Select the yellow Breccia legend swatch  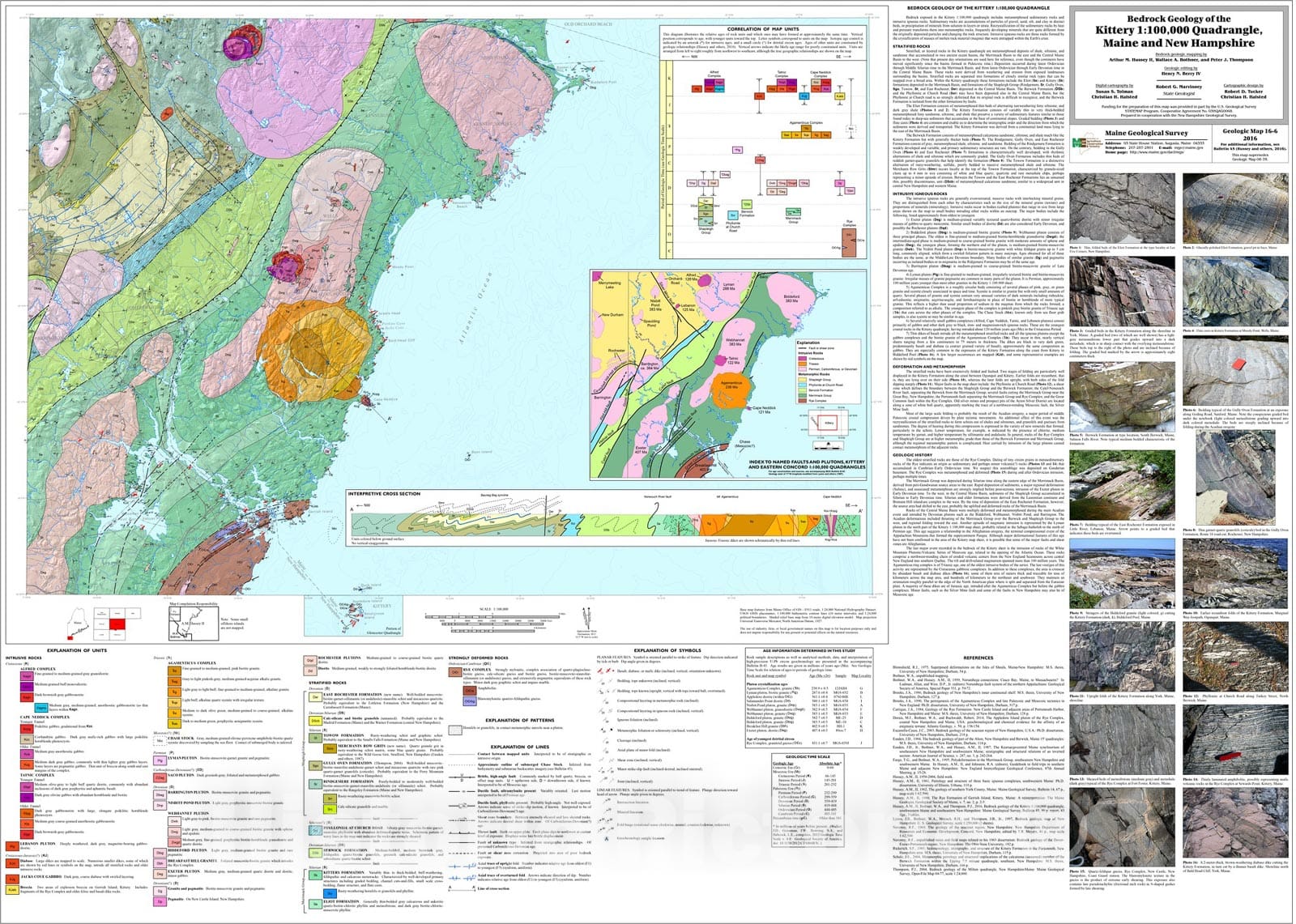[12, 890]
